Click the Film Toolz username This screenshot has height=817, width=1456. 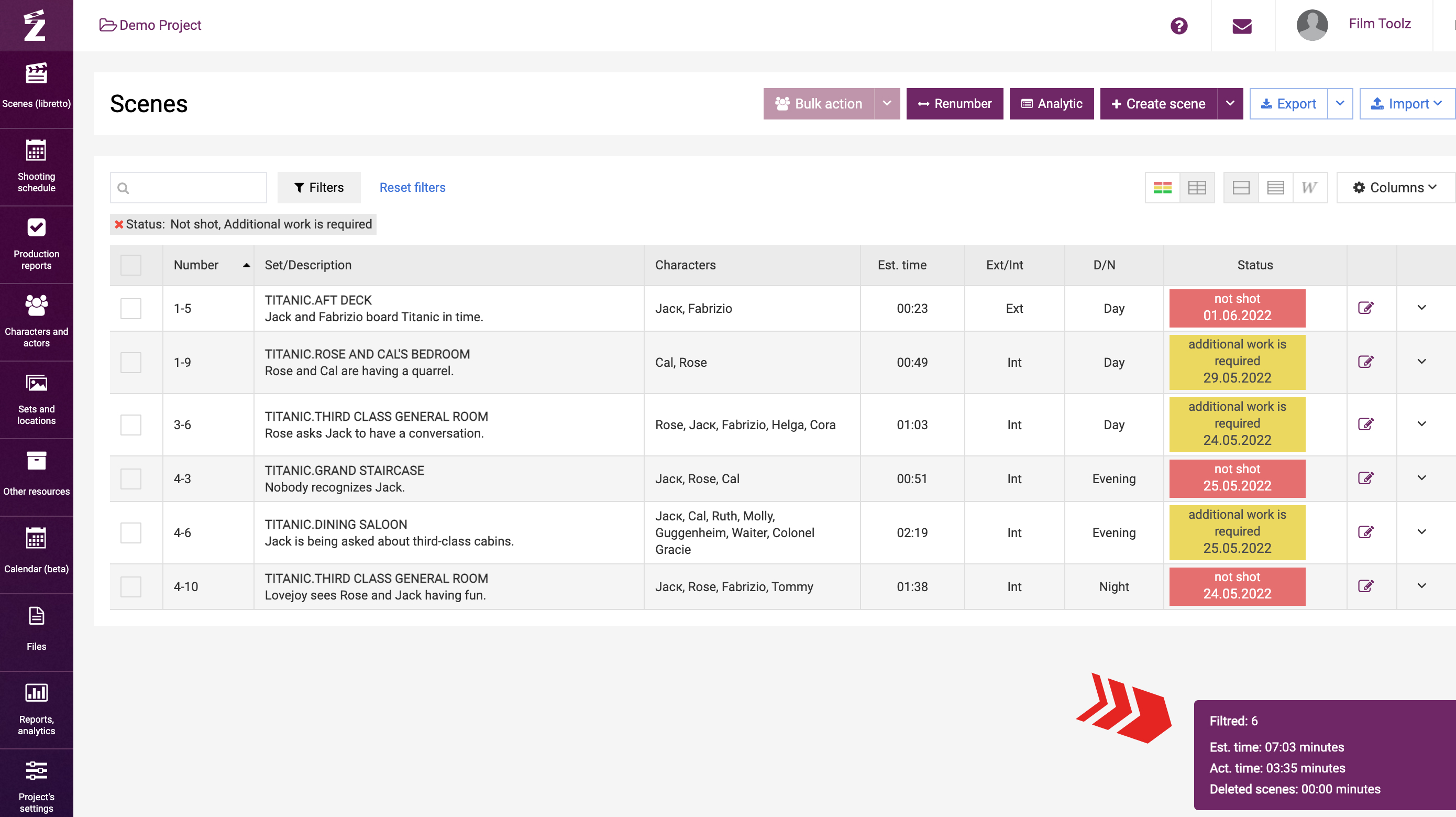point(1380,24)
